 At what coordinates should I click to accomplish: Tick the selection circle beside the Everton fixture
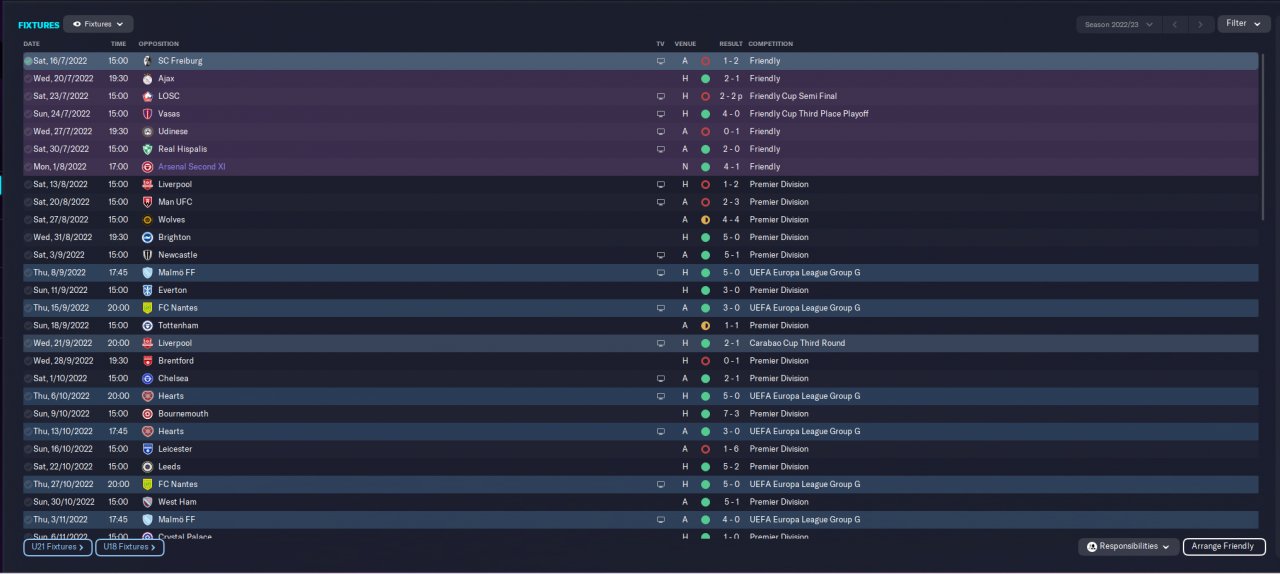28,290
